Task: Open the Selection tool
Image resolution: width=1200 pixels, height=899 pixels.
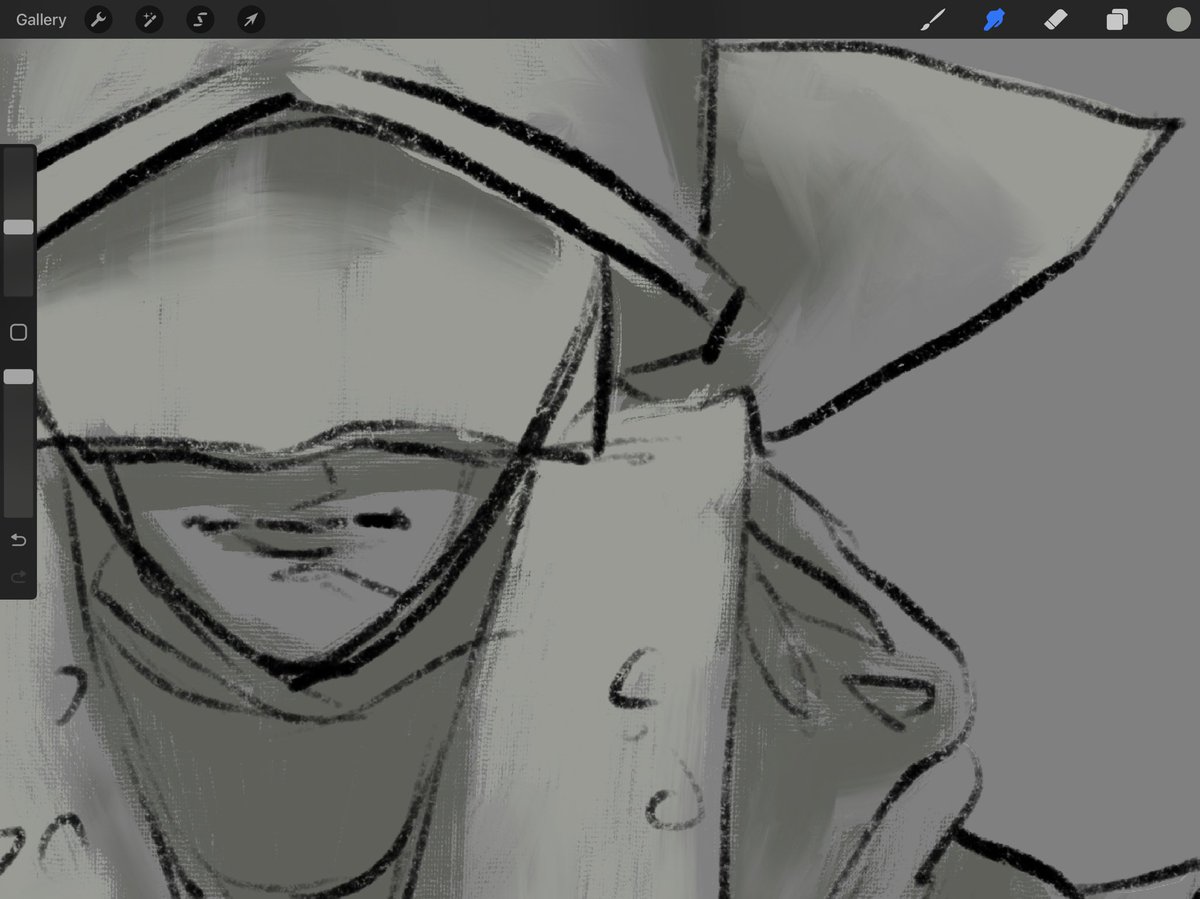Action: pyautogui.click(x=200, y=19)
